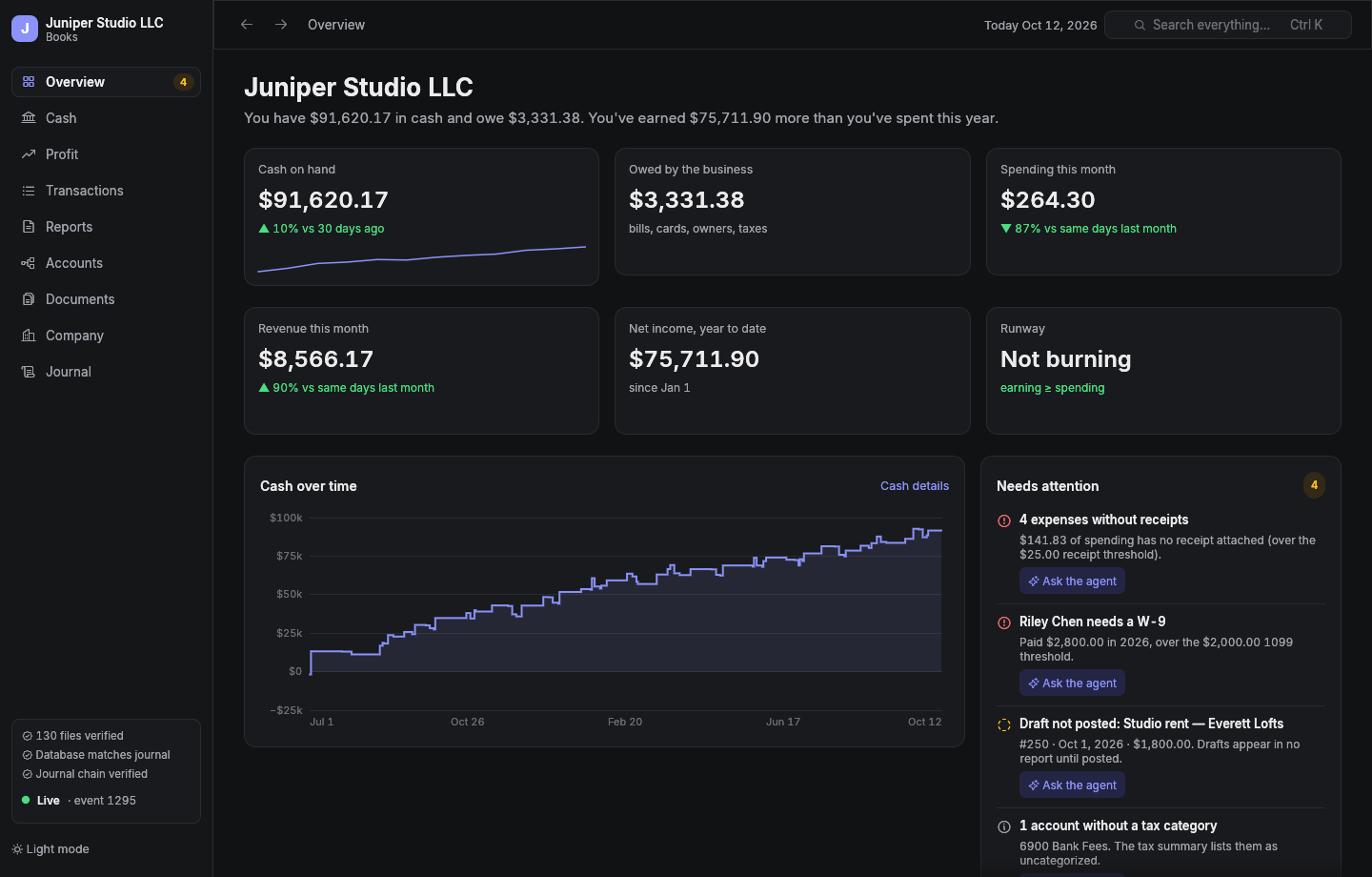Click the 'earning ≥ spending' runway text

1053,388
